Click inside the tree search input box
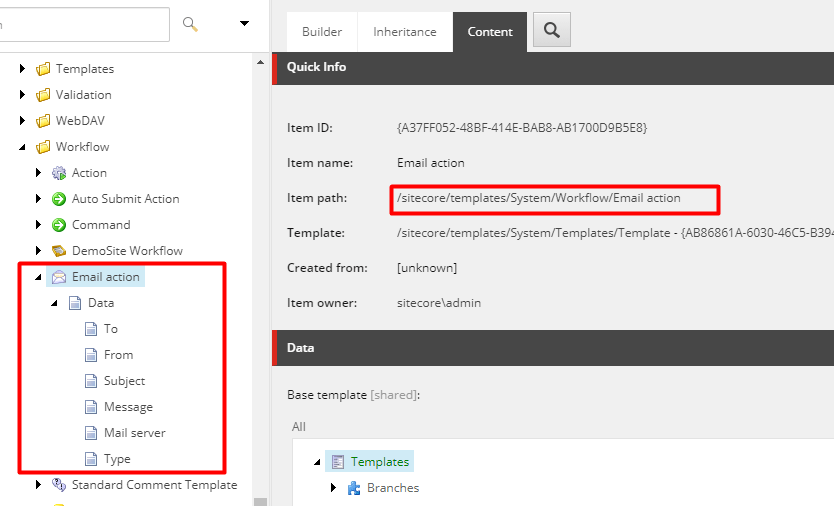Viewport: 834px width, 506px height. (x=80, y=24)
